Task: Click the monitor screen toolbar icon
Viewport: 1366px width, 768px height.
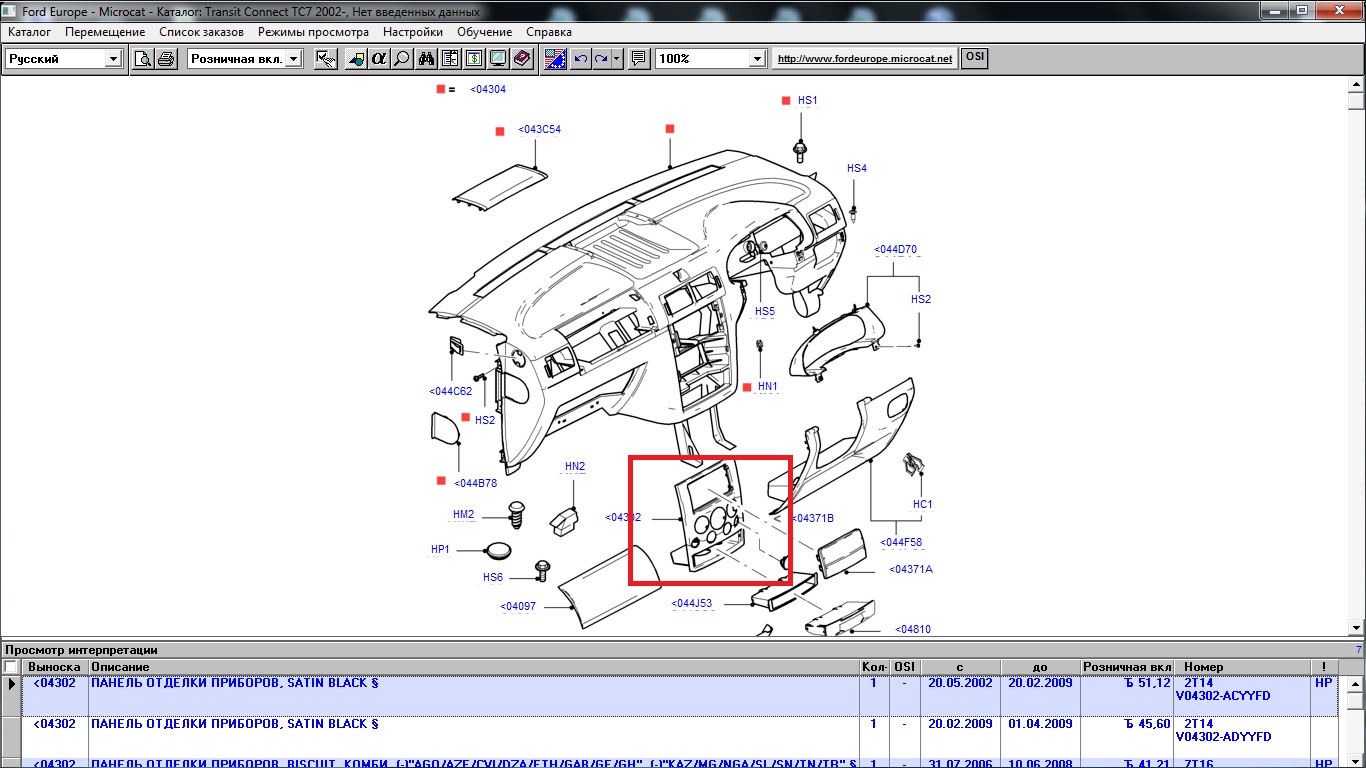Action: point(497,59)
